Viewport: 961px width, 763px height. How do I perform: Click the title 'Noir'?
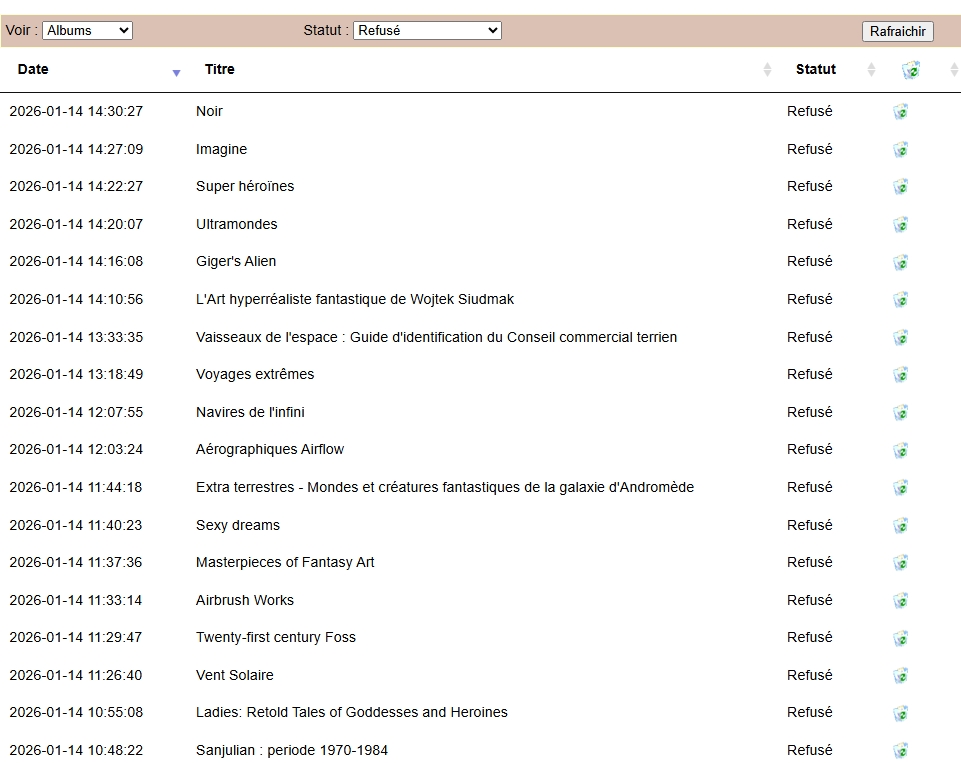click(209, 112)
